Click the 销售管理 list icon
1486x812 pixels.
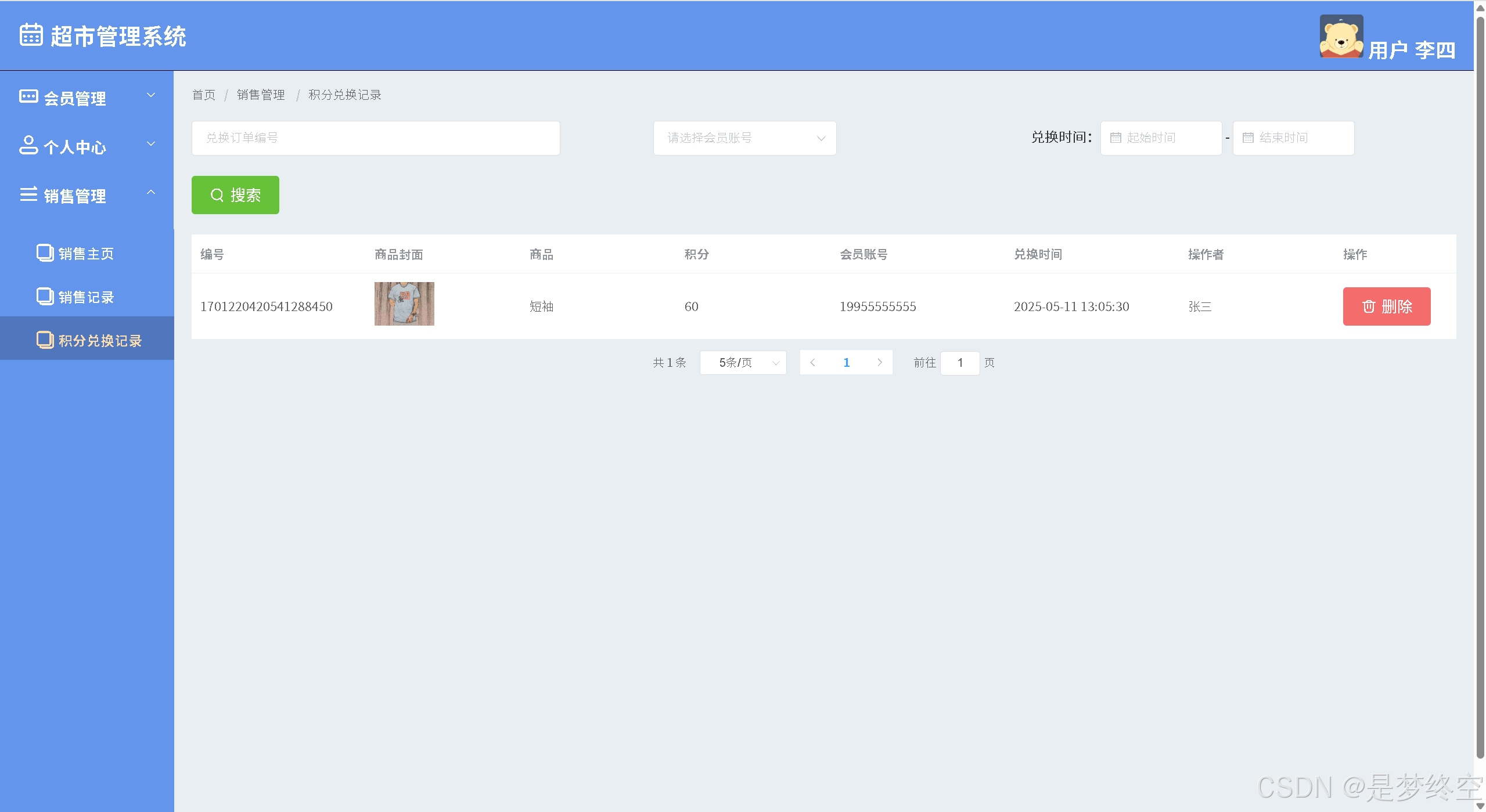[x=28, y=194]
